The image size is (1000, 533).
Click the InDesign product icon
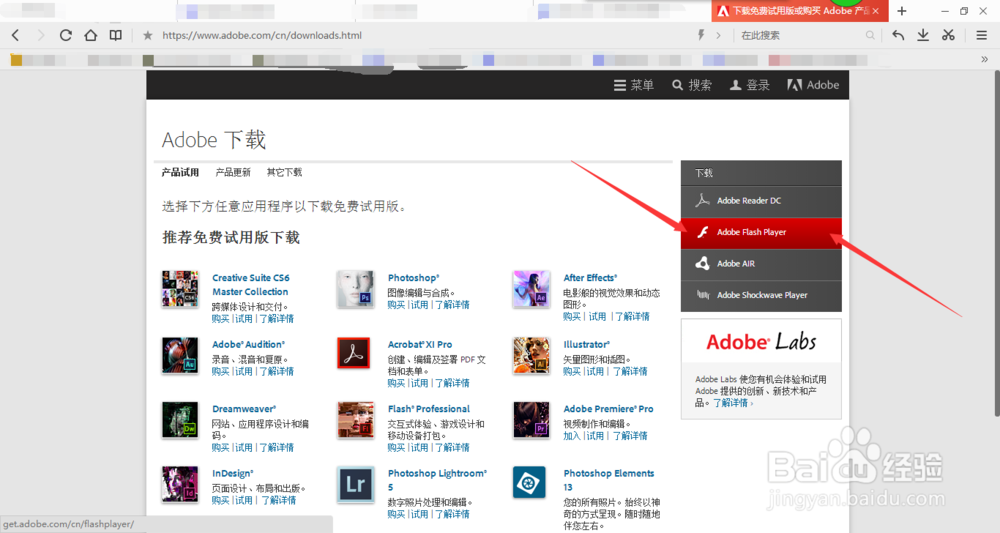pyautogui.click(x=180, y=484)
